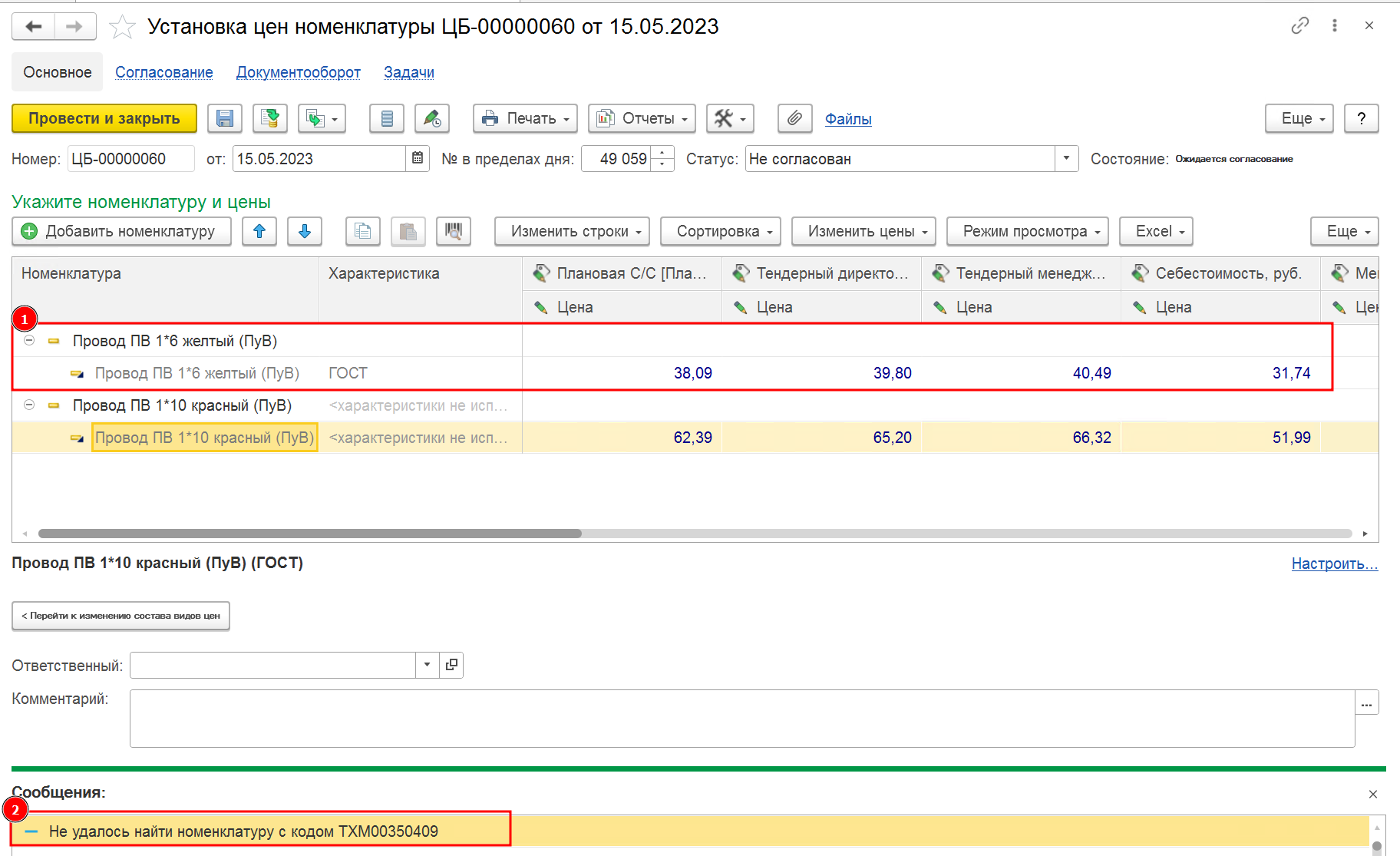Image resolution: width=1400 pixels, height=856 pixels.
Task: Open the document movements list icon
Action: tap(387, 118)
